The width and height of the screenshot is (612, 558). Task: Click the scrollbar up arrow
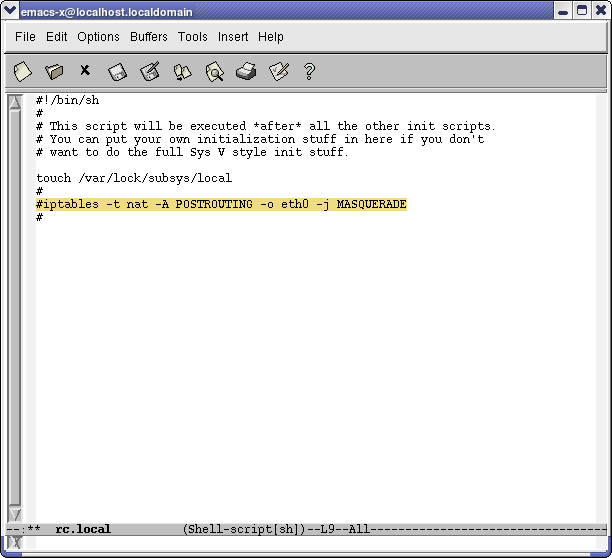click(x=15, y=102)
